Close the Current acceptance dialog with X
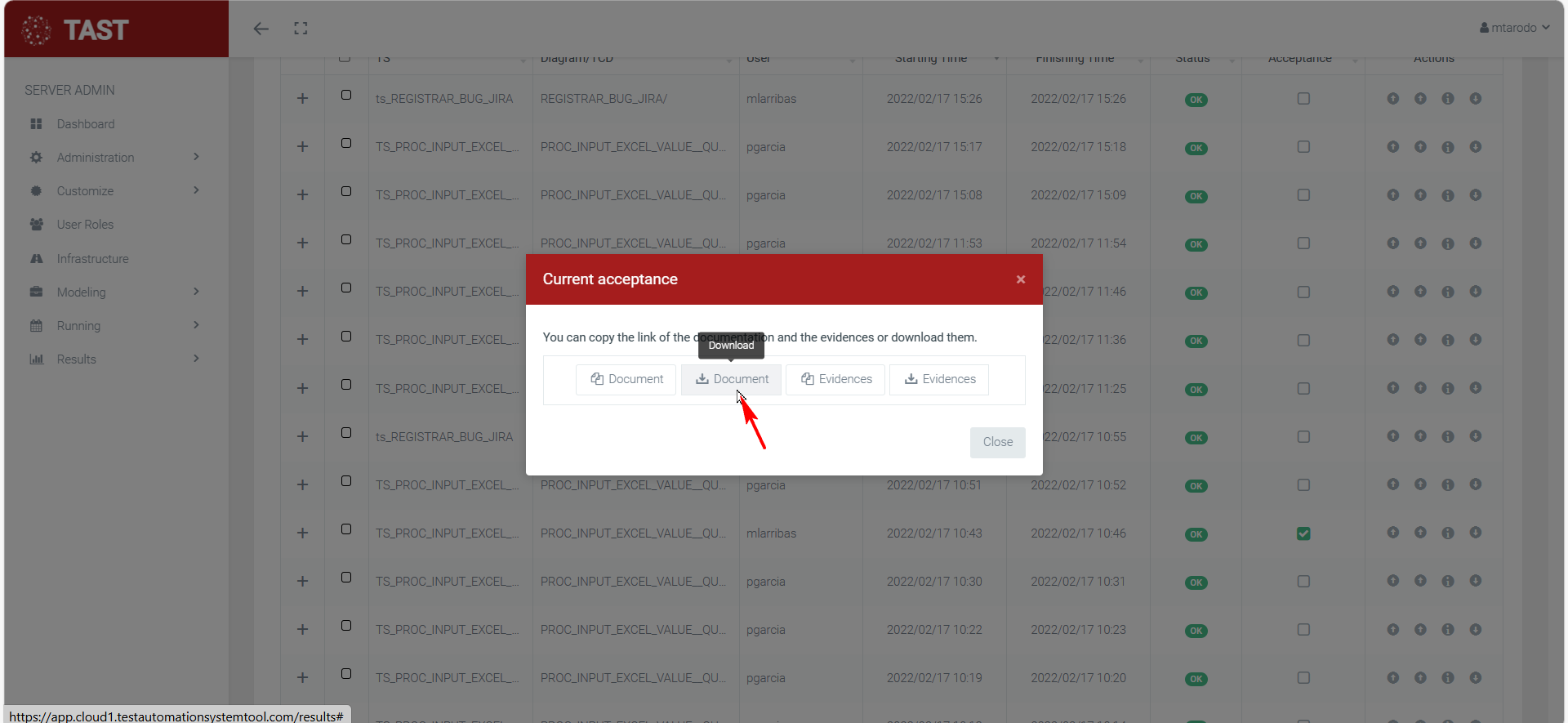 [x=1020, y=279]
